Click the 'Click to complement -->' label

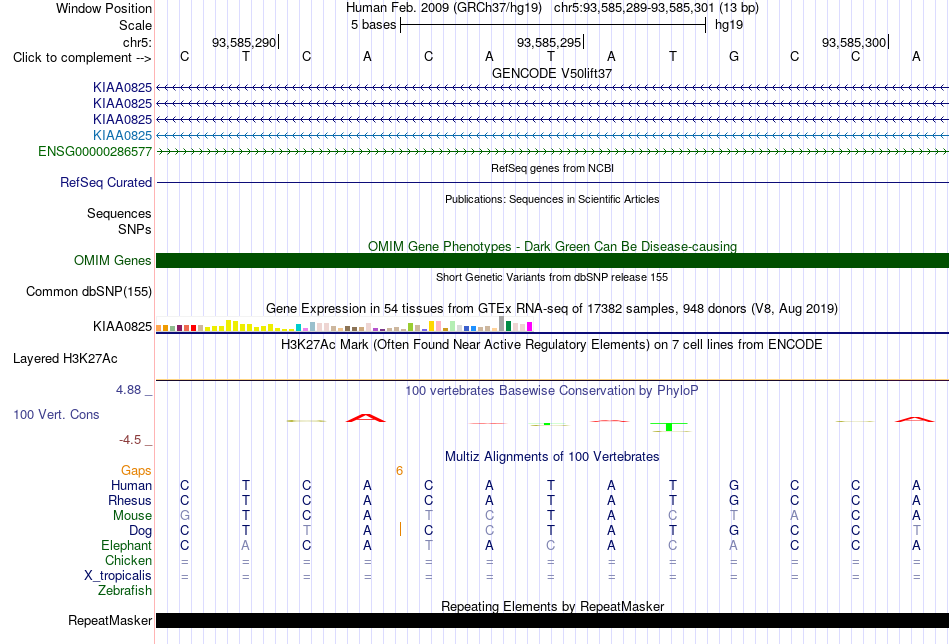click(82, 58)
